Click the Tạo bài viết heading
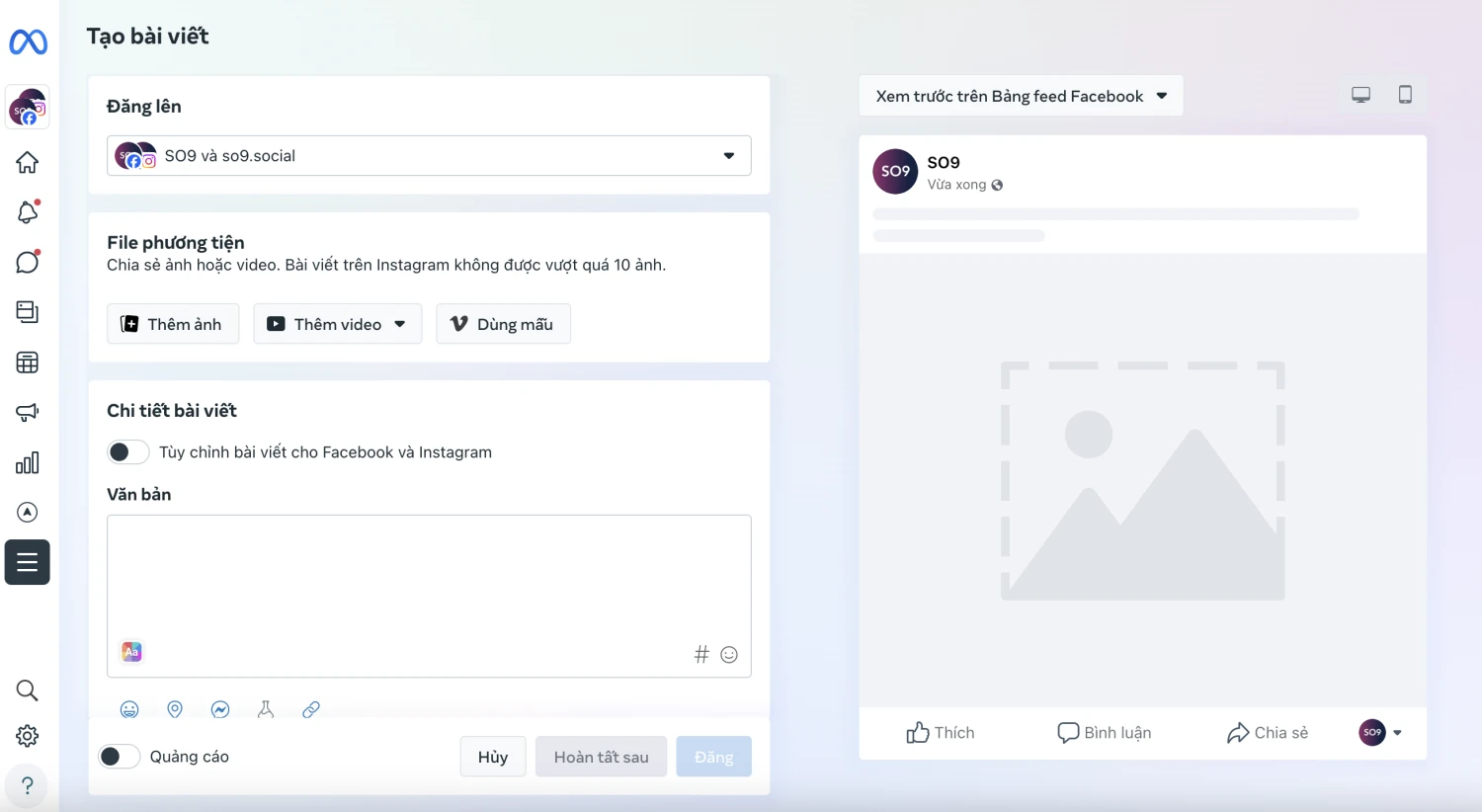The width and height of the screenshot is (1482, 812). [148, 37]
